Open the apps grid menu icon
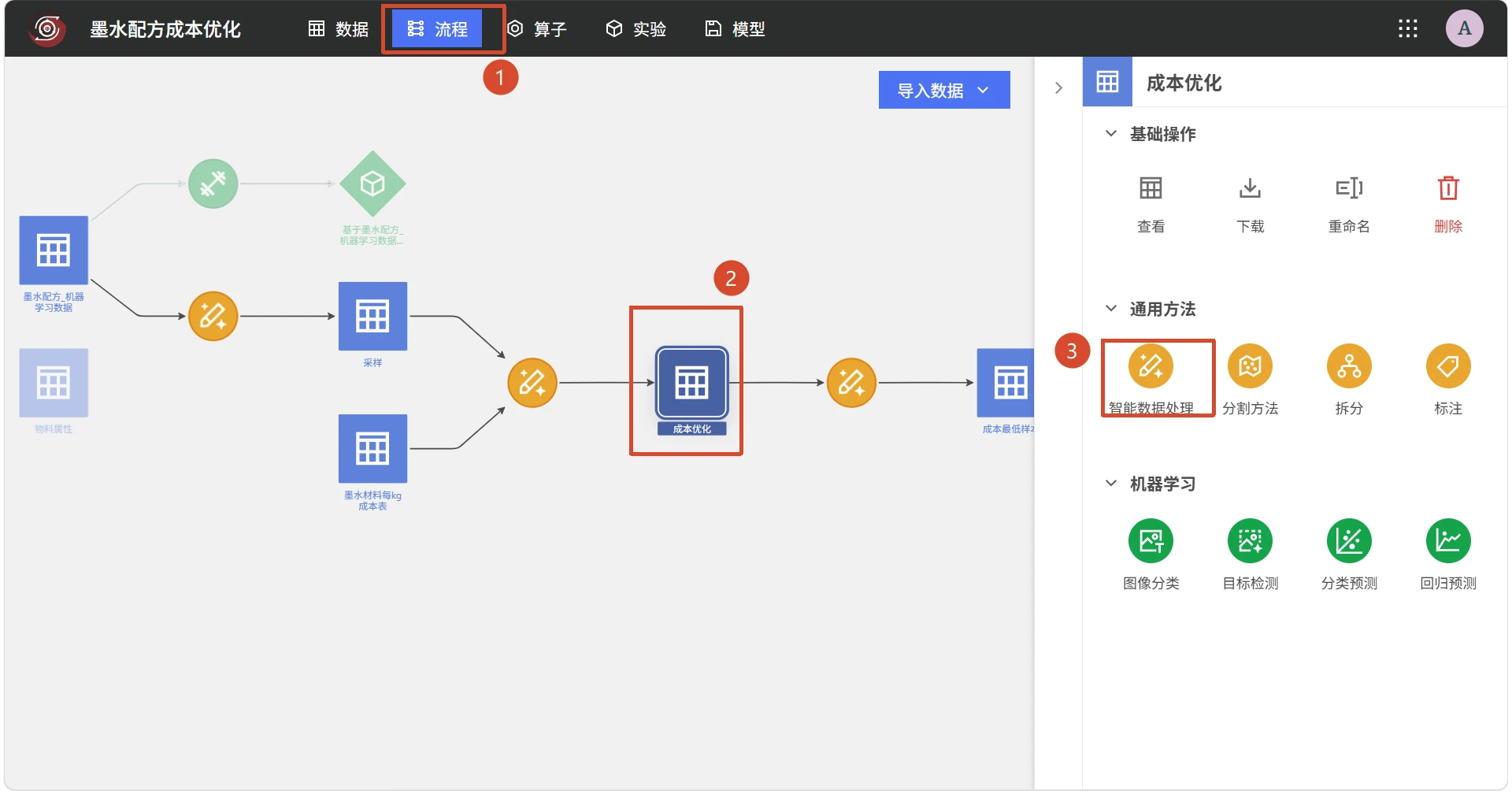This screenshot has width=1512, height=794. coord(1408,29)
